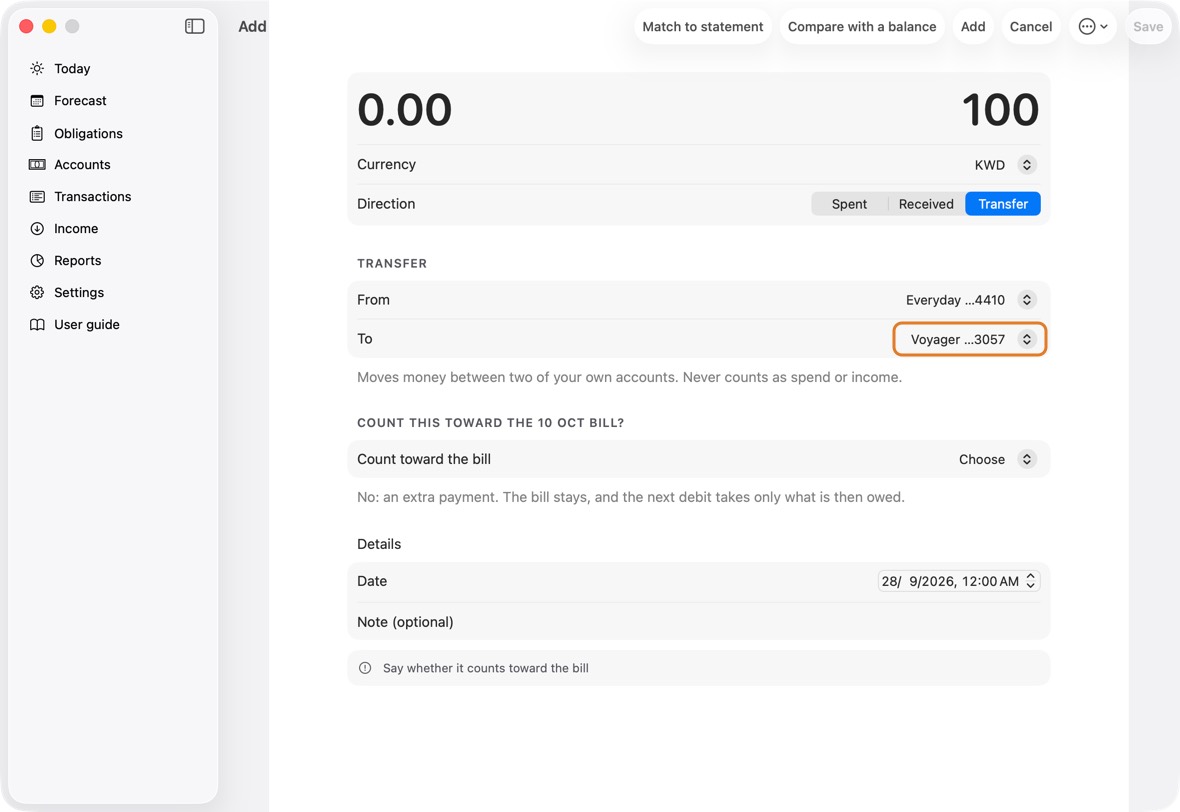This screenshot has width=1180, height=812.
Task: Open the KWD currency dropdown
Action: click(x=1005, y=165)
